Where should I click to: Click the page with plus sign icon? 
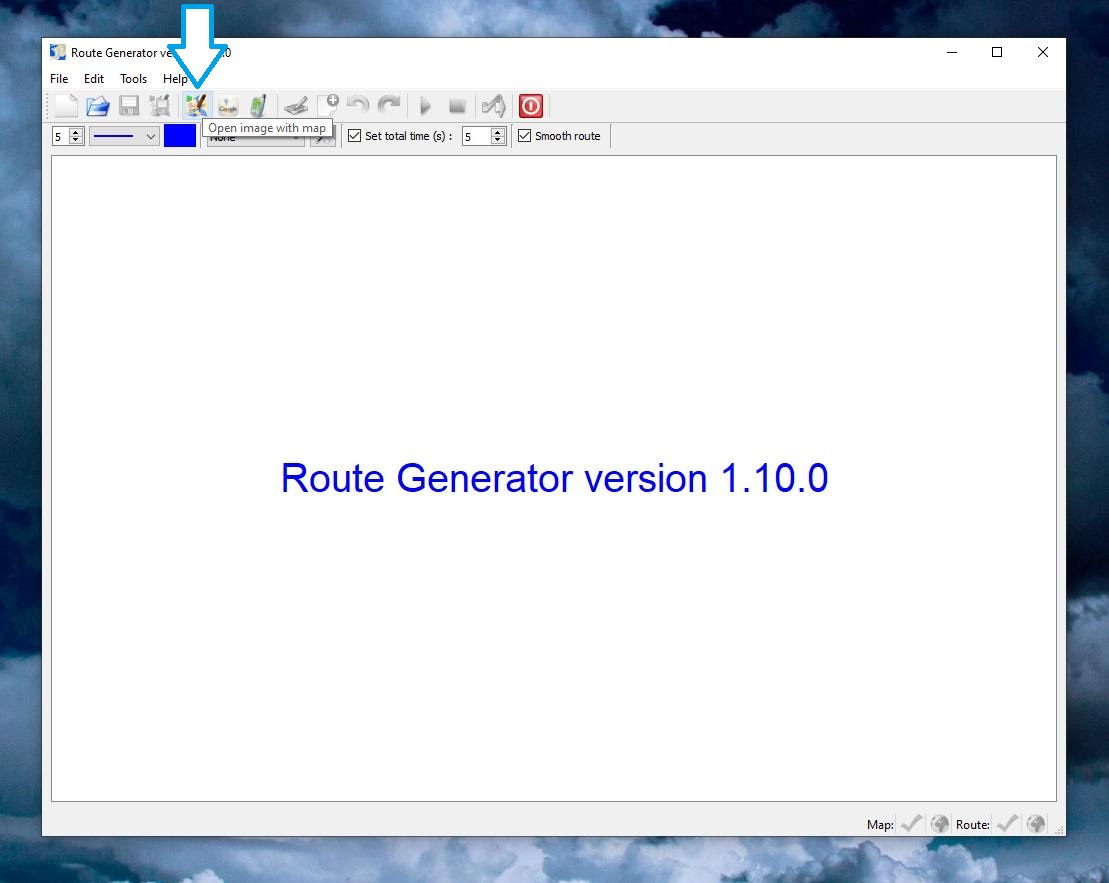(327, 106)
